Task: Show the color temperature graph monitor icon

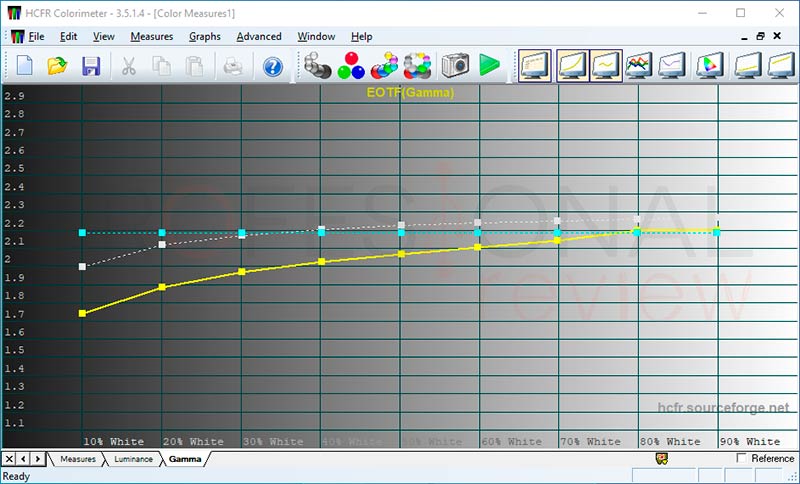Action: (x=671, y=65)
